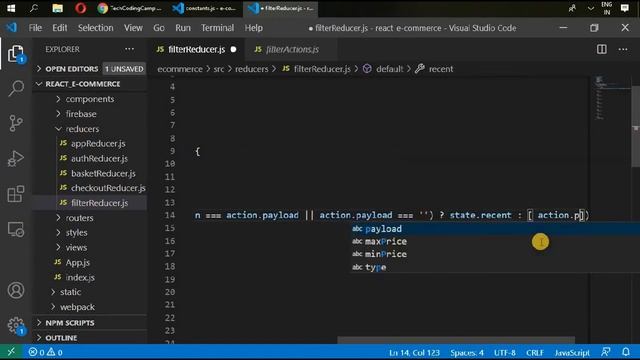The height and width of the screenshot is (360, 640).
Task: Choose the payload autocomplete suggestion
Action: coord(495,229)
